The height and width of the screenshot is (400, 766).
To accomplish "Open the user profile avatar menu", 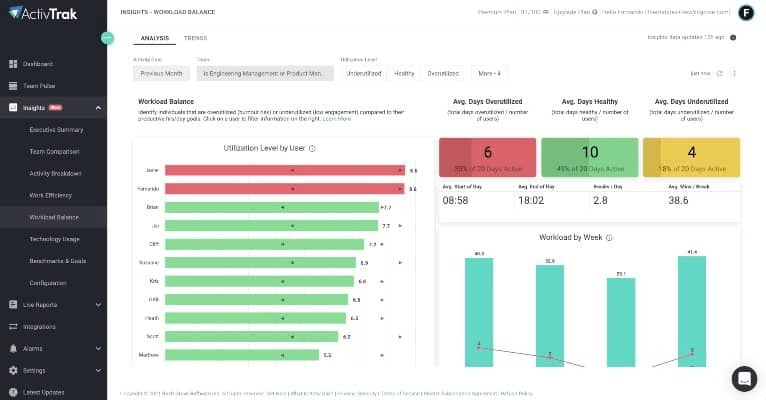I will point(746,13).
